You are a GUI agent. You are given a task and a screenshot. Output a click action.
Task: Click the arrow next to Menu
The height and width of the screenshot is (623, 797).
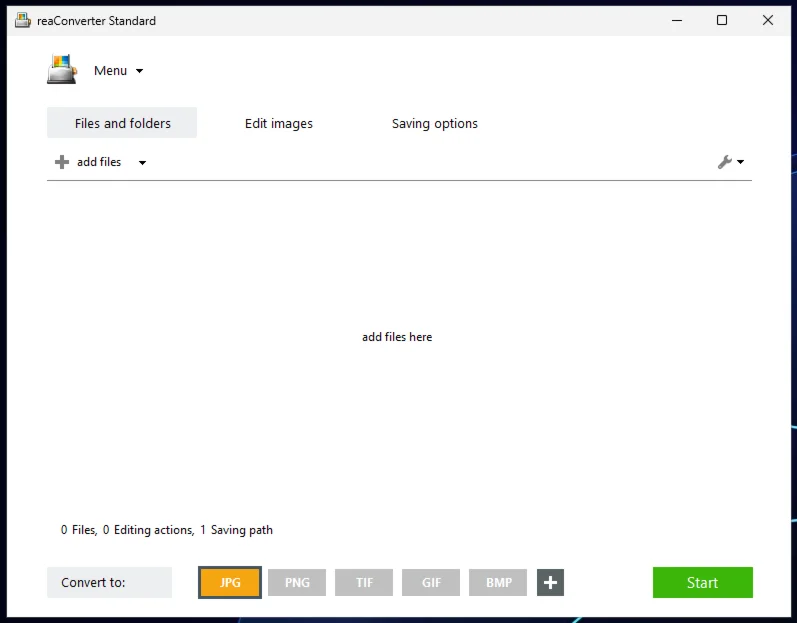pos(139,71)
